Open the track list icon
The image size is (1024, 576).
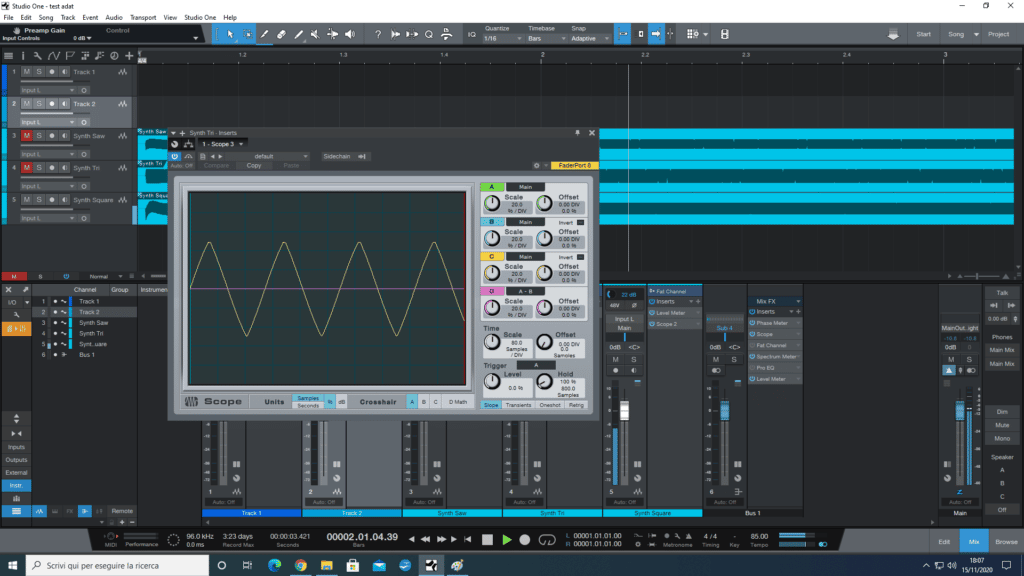pos(8,56)
